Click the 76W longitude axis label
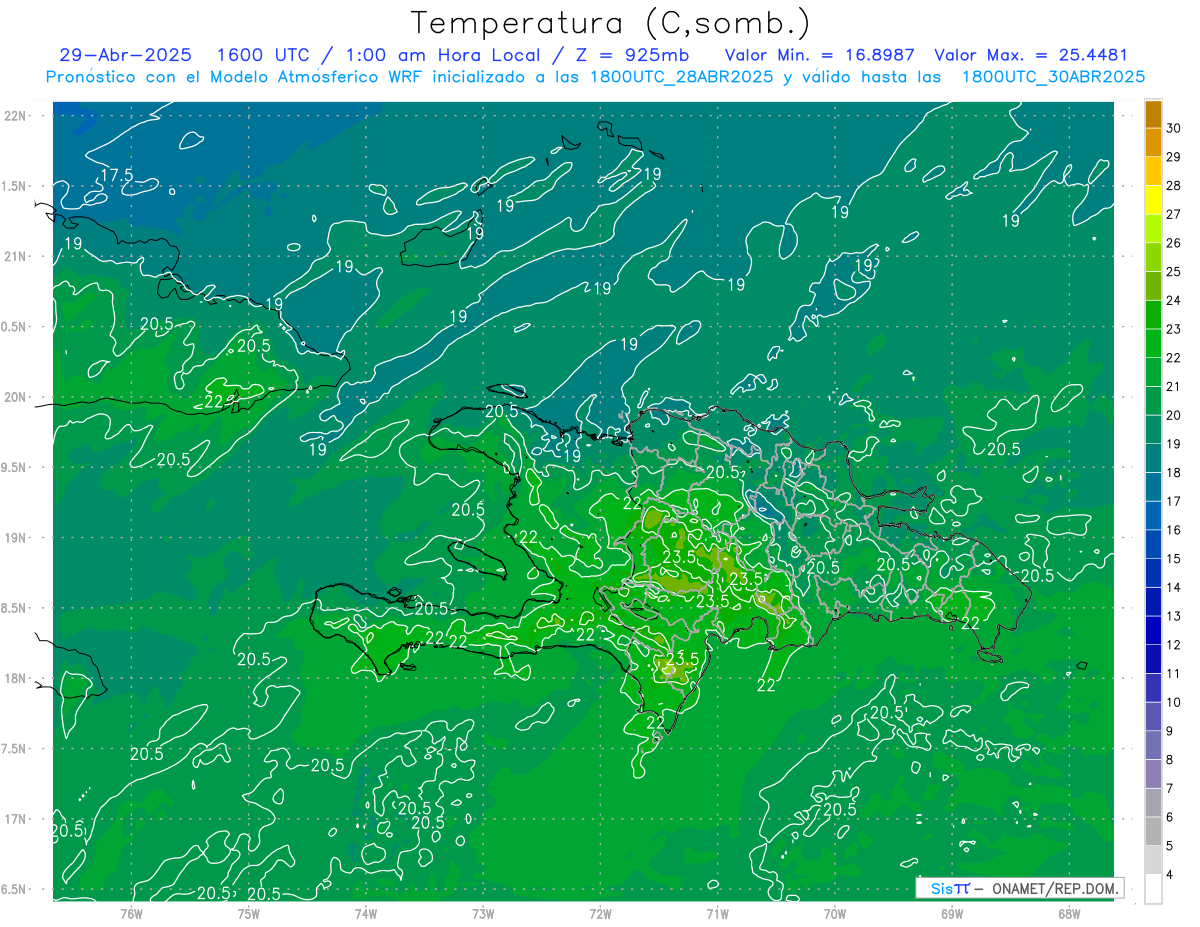The image size is (1200, 927). [x=131, y=912]
